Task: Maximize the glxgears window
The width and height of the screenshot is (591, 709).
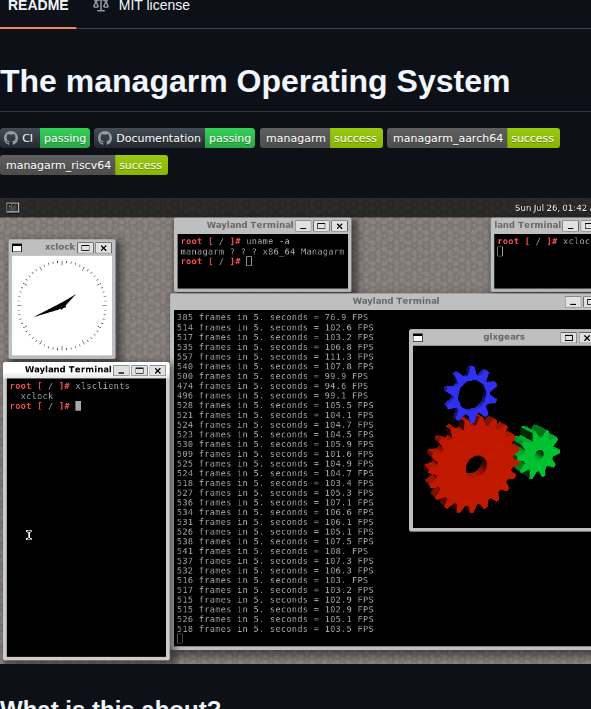Action: pyautogui.click(x=568, y=338)
